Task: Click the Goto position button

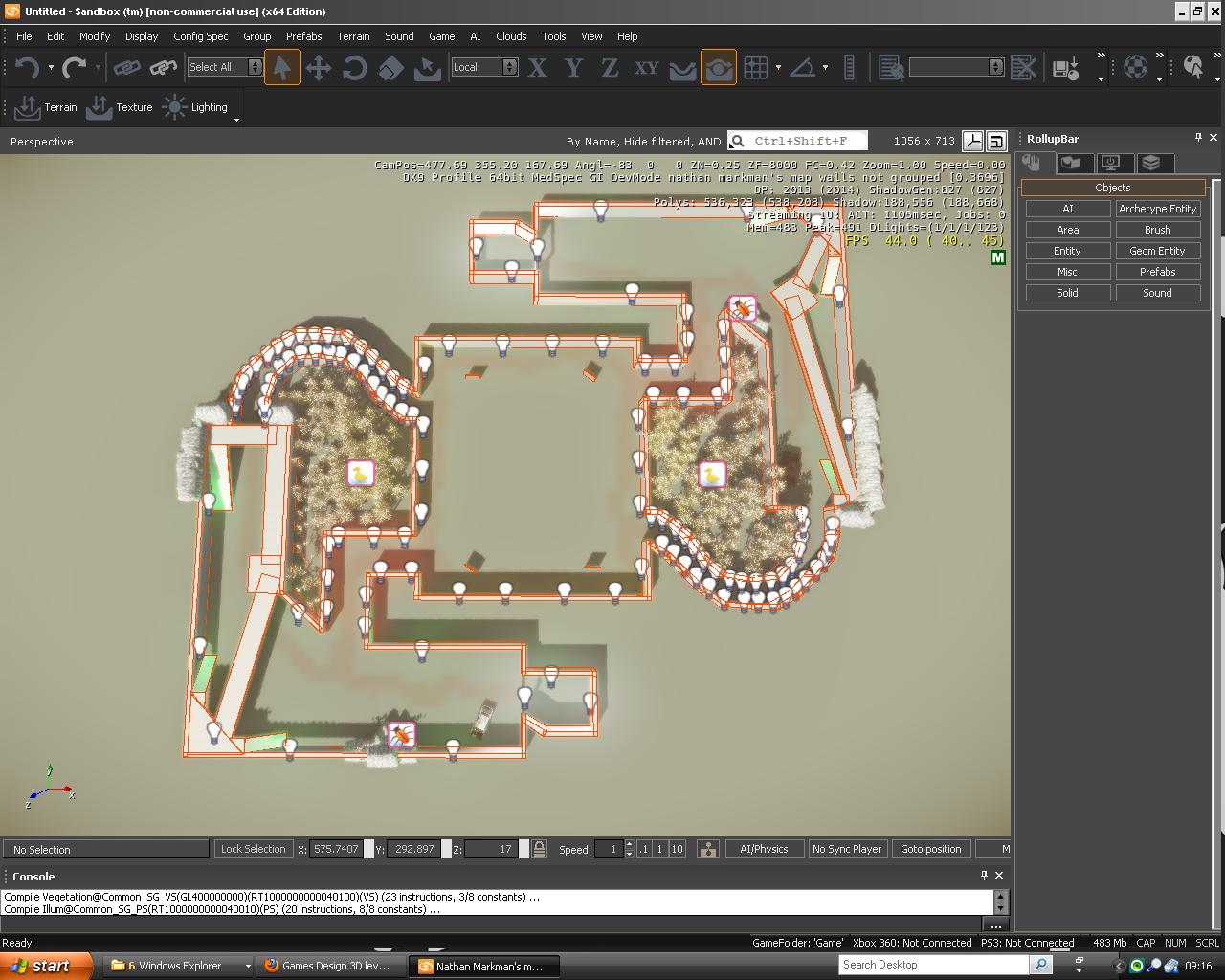Action: pyautogui.click(x=930, y=848)
